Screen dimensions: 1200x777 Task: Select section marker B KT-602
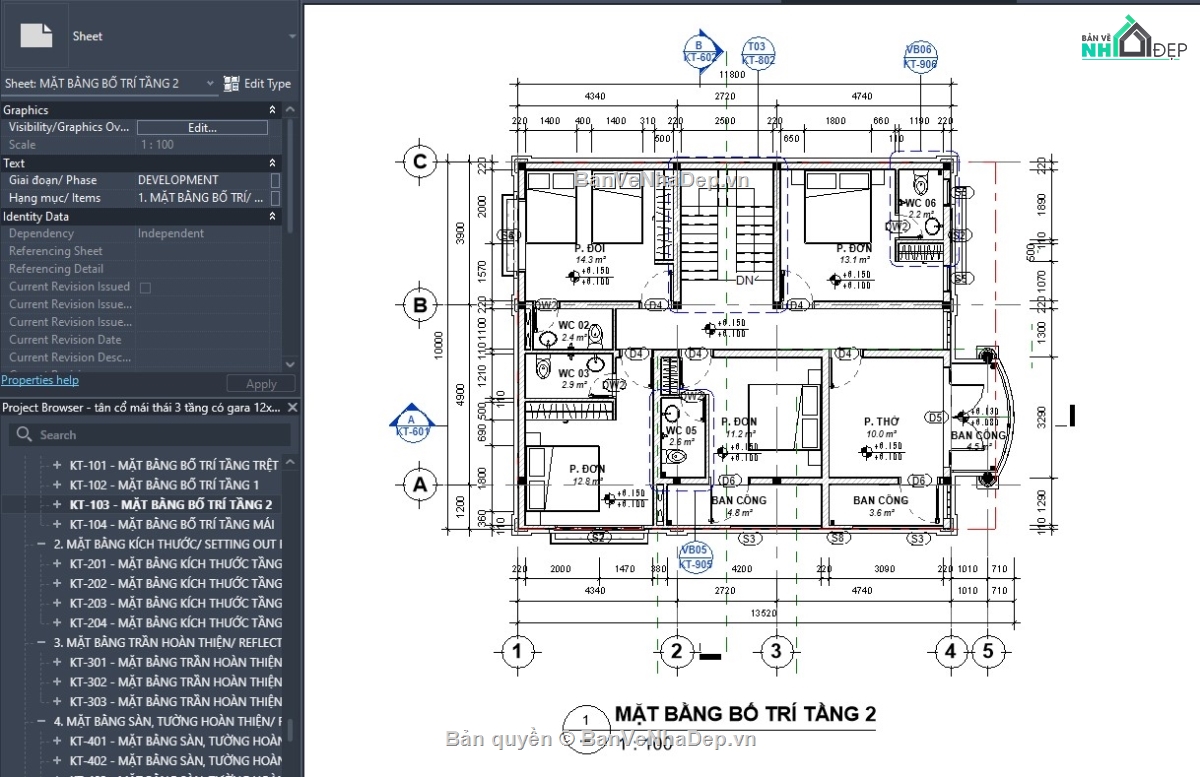point(701,50)
